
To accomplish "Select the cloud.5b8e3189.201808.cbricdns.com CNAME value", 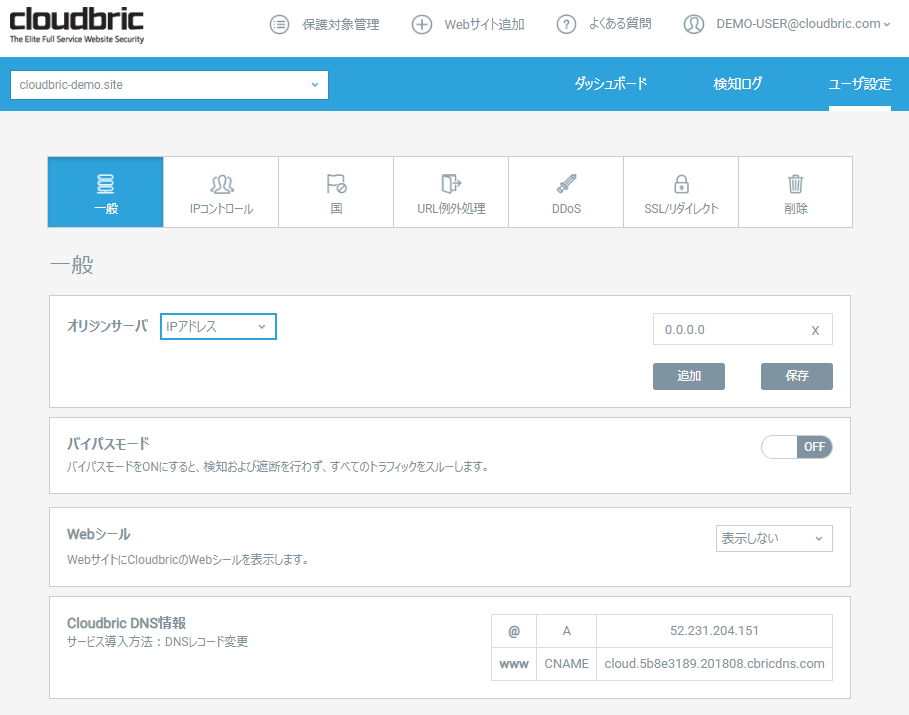I will point(714,664).
